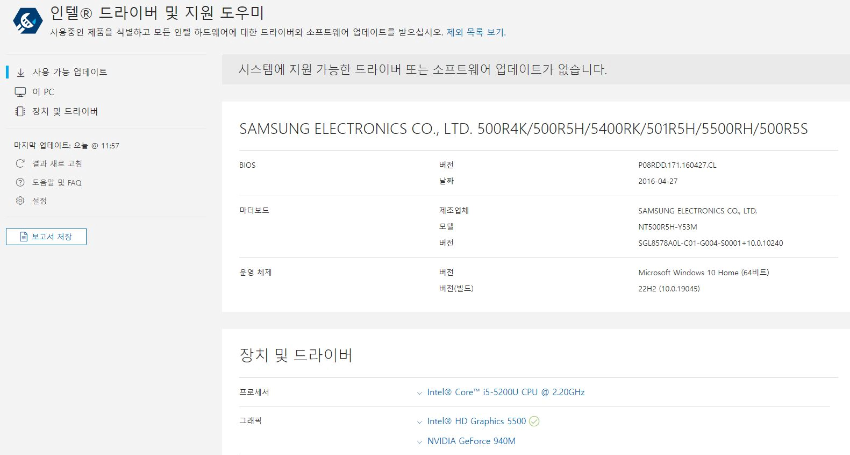This screenshot has height=455, width=850.
Task: Click the BIOS row label
Action: point(247,165)
